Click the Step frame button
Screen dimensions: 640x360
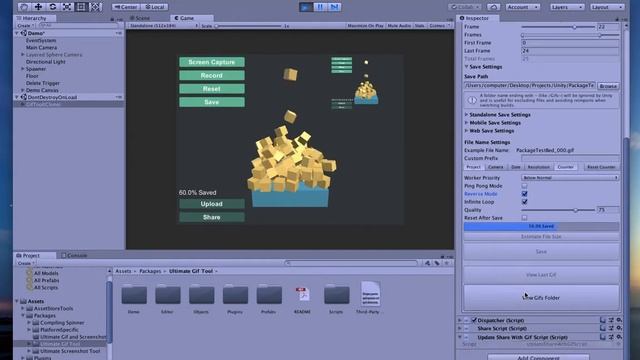334,7
